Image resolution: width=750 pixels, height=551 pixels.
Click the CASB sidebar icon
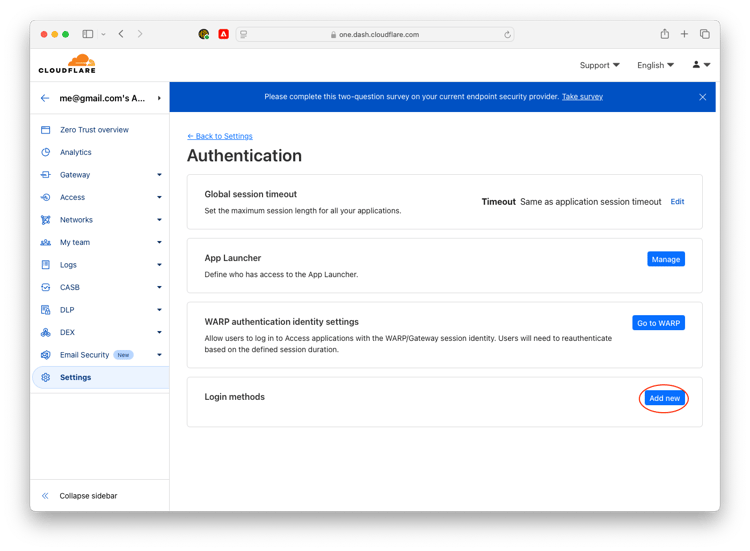45,287
